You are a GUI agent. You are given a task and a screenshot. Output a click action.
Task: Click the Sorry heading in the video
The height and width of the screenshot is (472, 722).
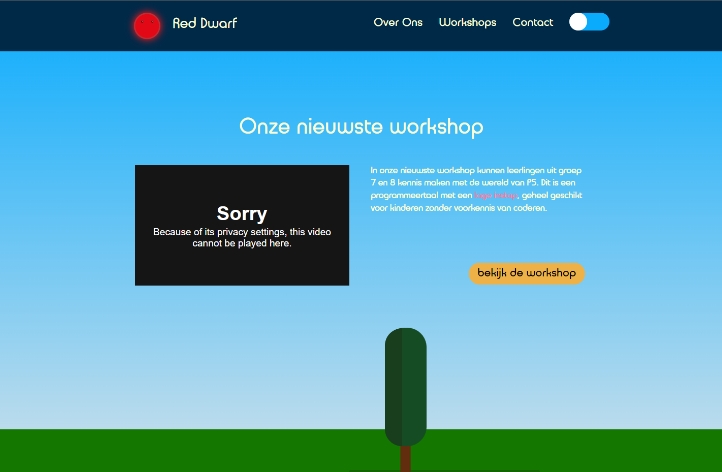tap(242, 213)
